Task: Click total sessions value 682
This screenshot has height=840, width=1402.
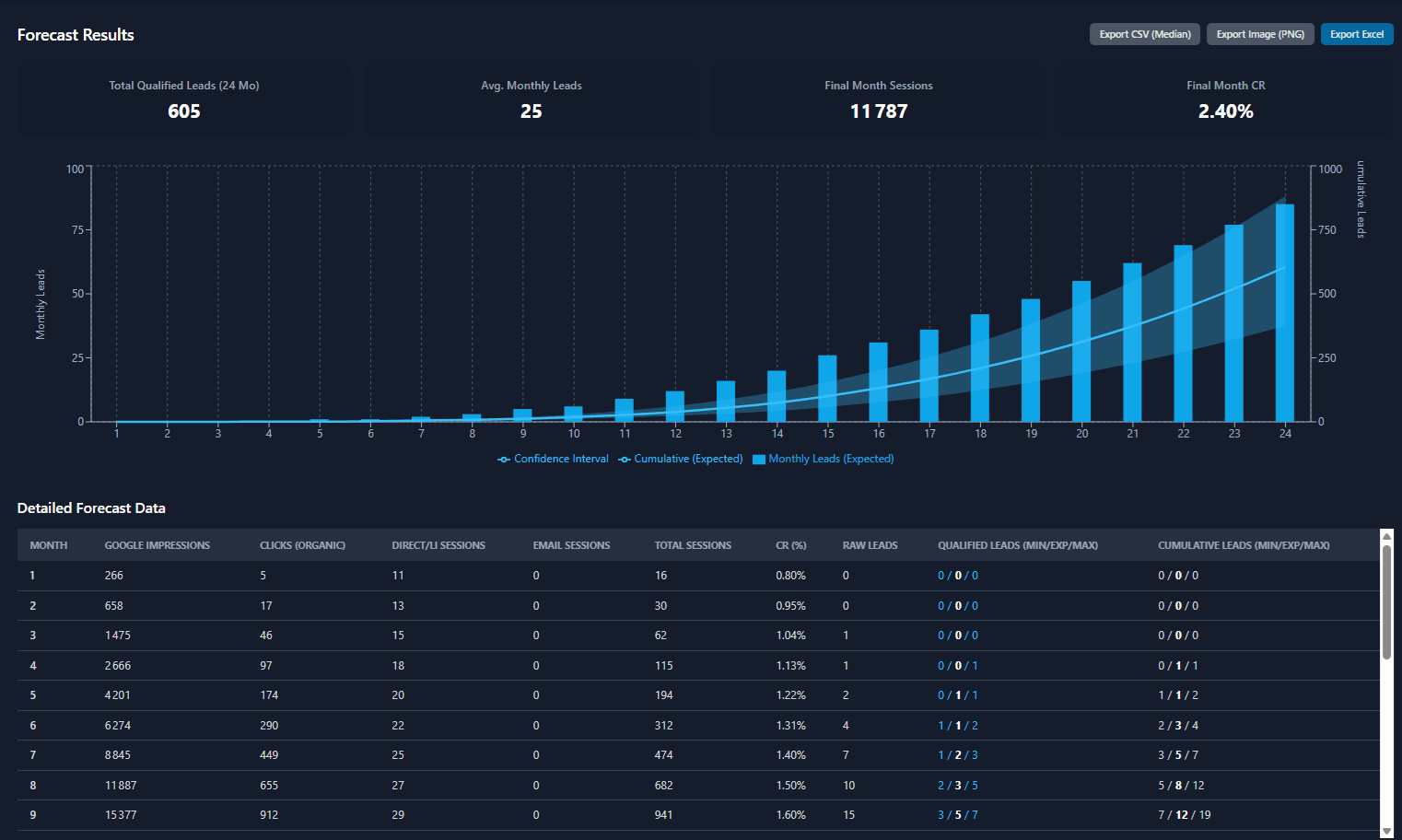Action: (663, 786)
